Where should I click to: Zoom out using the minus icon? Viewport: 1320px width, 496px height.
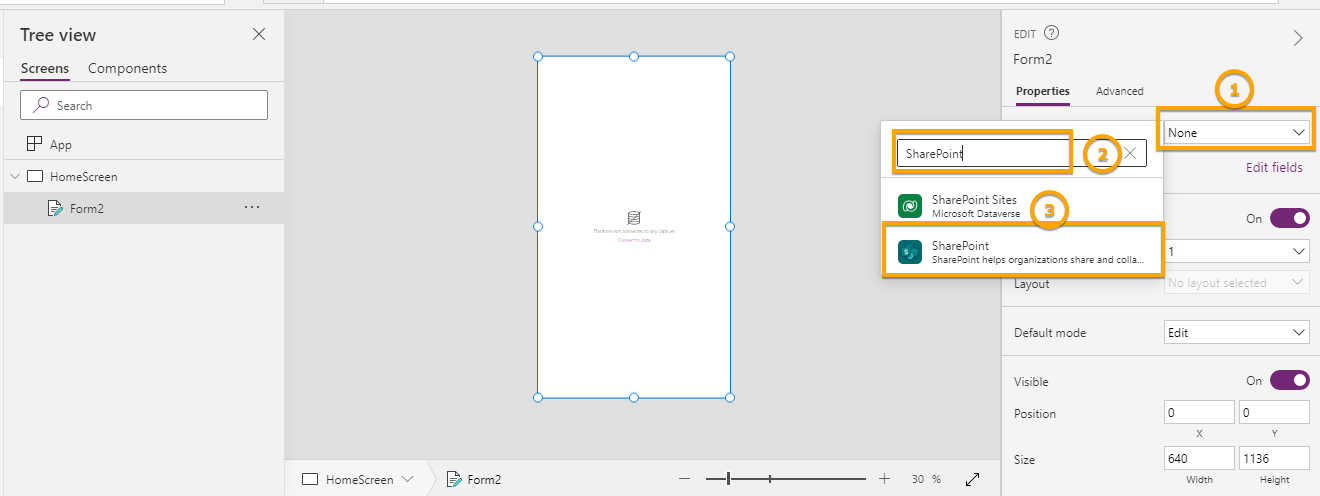684,479
